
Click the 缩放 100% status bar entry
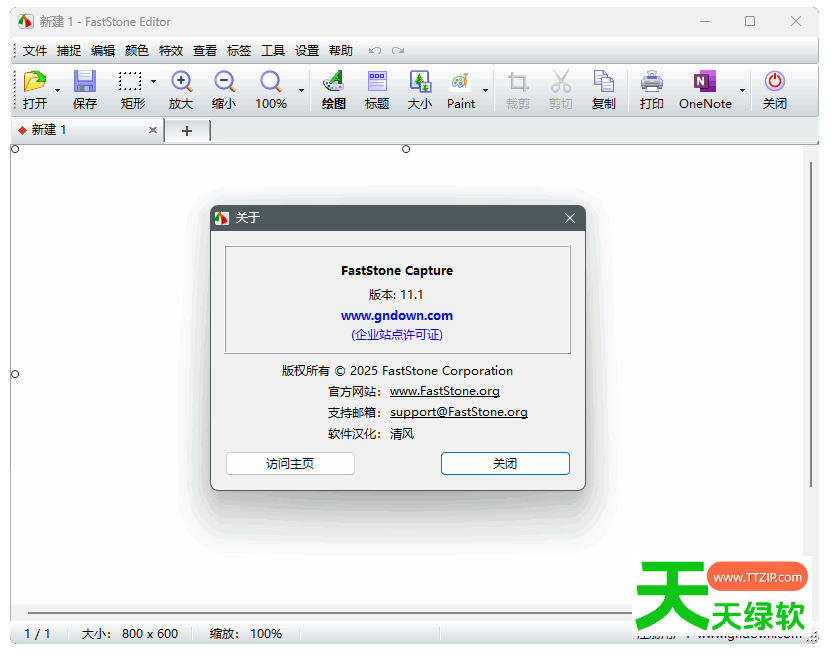(x=246, y=634)
